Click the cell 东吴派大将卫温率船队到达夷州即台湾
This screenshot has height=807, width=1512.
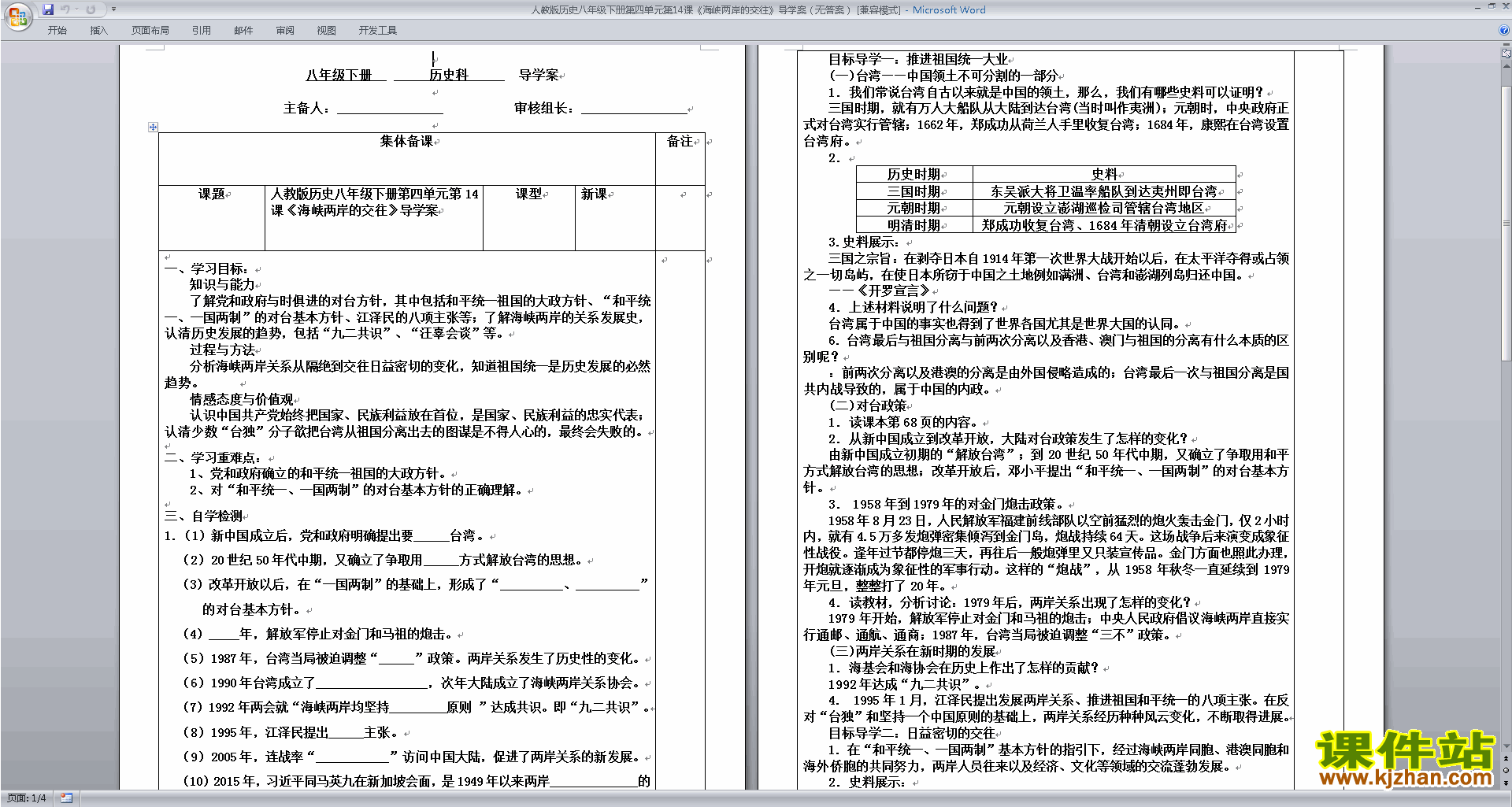1104,191
